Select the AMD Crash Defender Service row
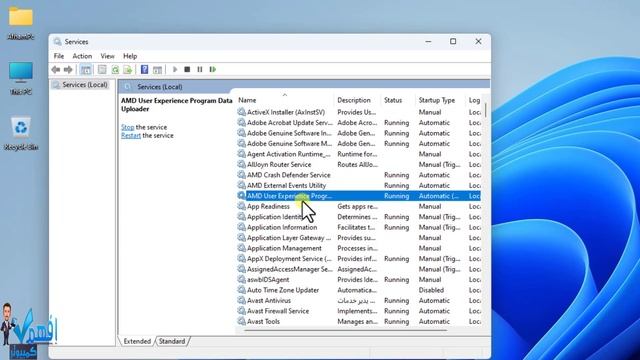 [358, 175]
